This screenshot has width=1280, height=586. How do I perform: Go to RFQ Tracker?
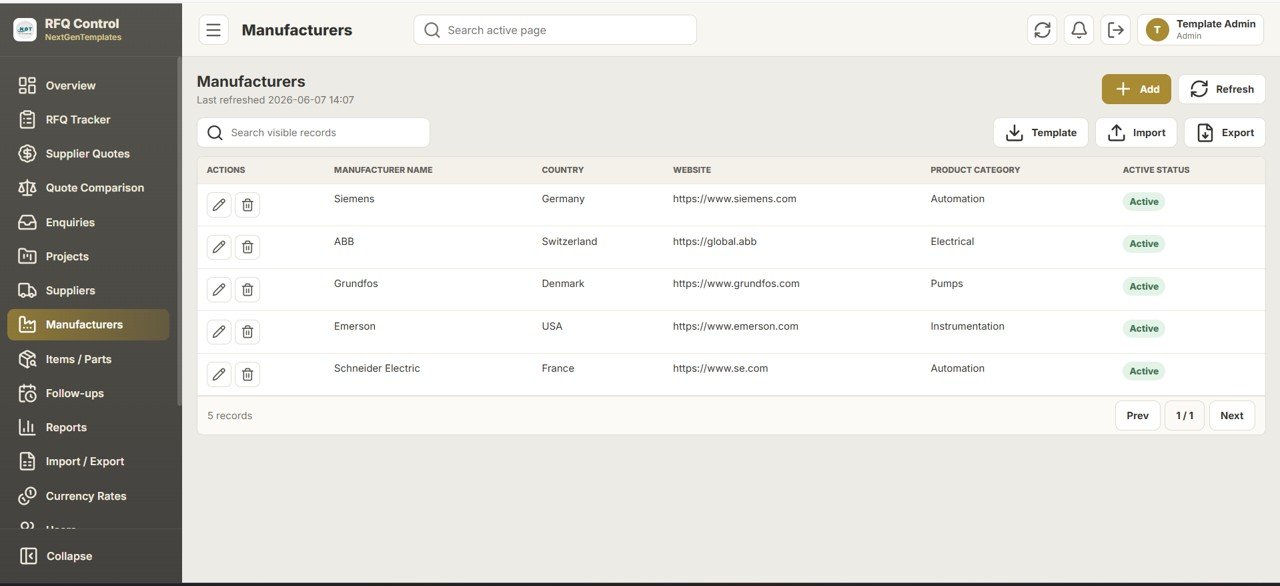click(x=88, y=120)
